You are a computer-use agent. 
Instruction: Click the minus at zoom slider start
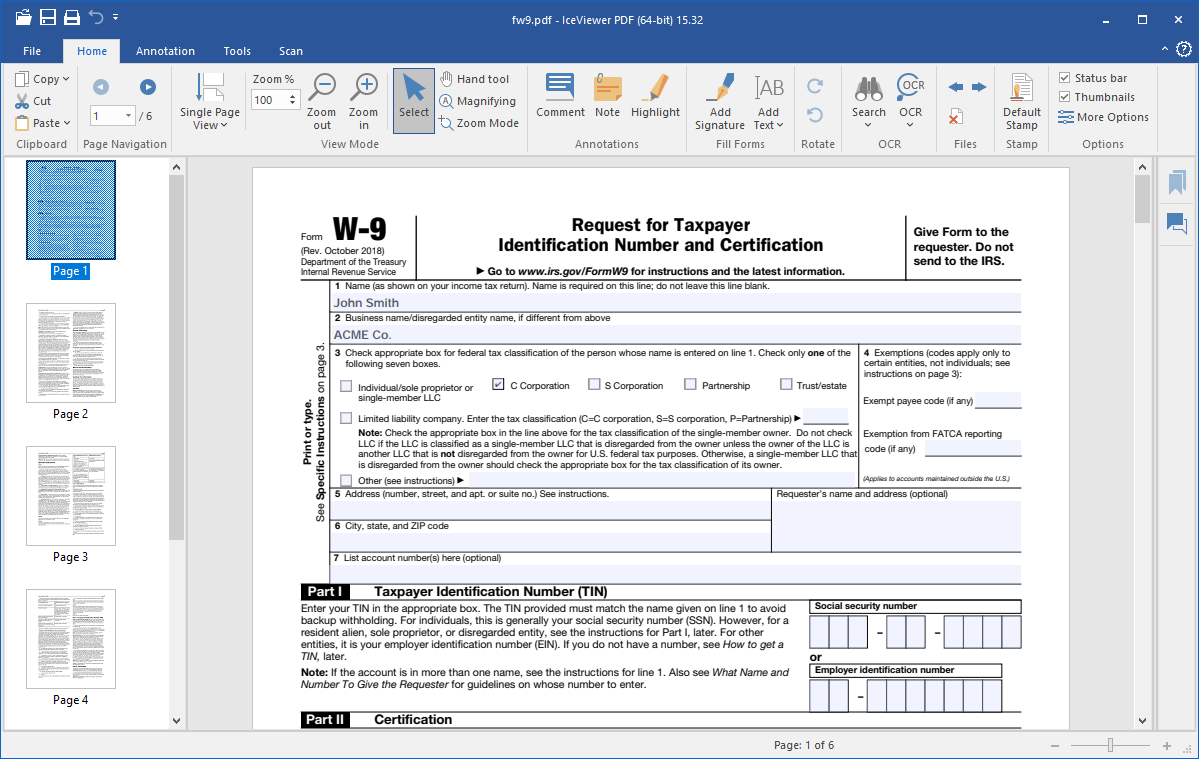click(x=1055, y=745)
